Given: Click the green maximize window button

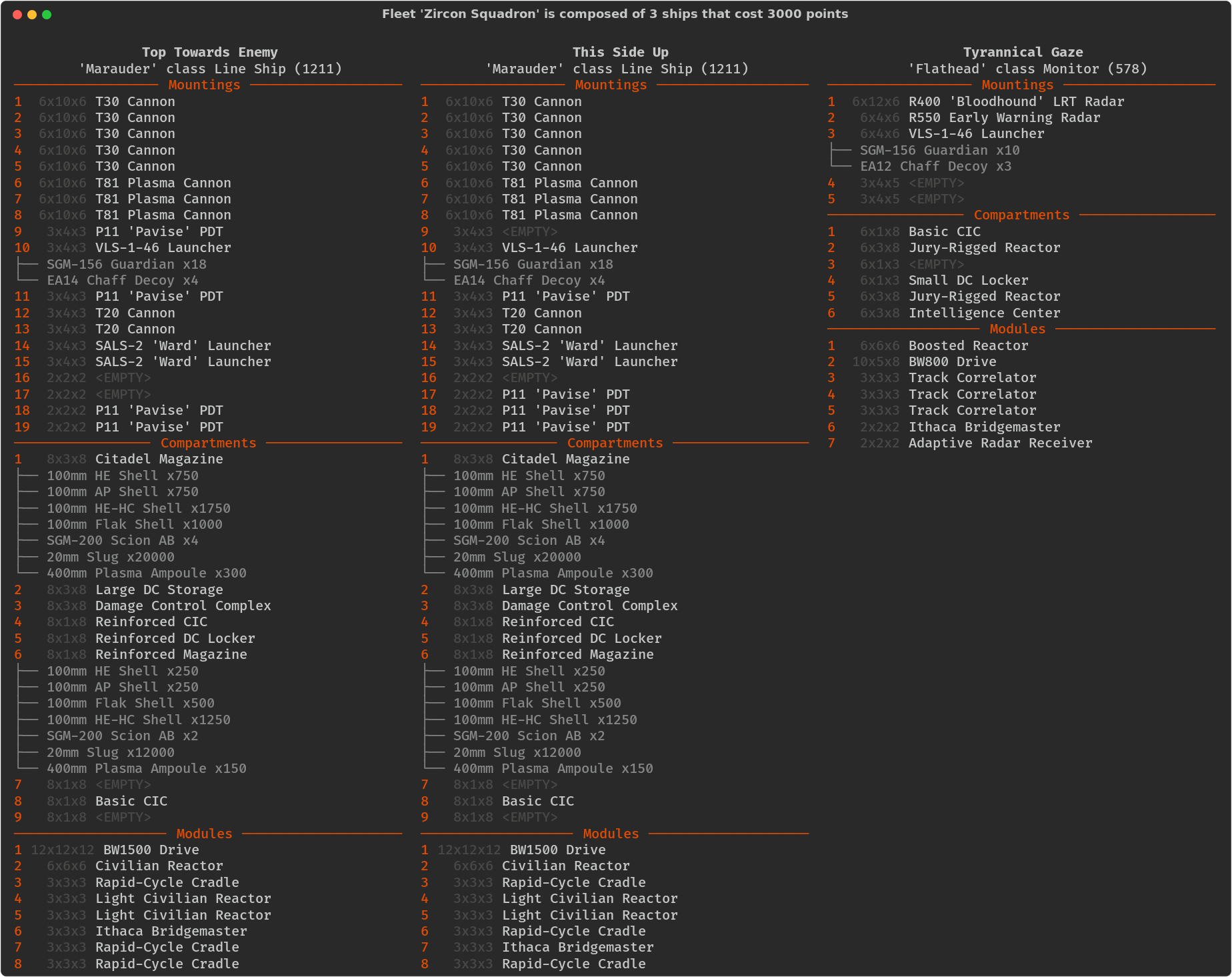Looking at the screenshot, I should click(x=47, y=15).
